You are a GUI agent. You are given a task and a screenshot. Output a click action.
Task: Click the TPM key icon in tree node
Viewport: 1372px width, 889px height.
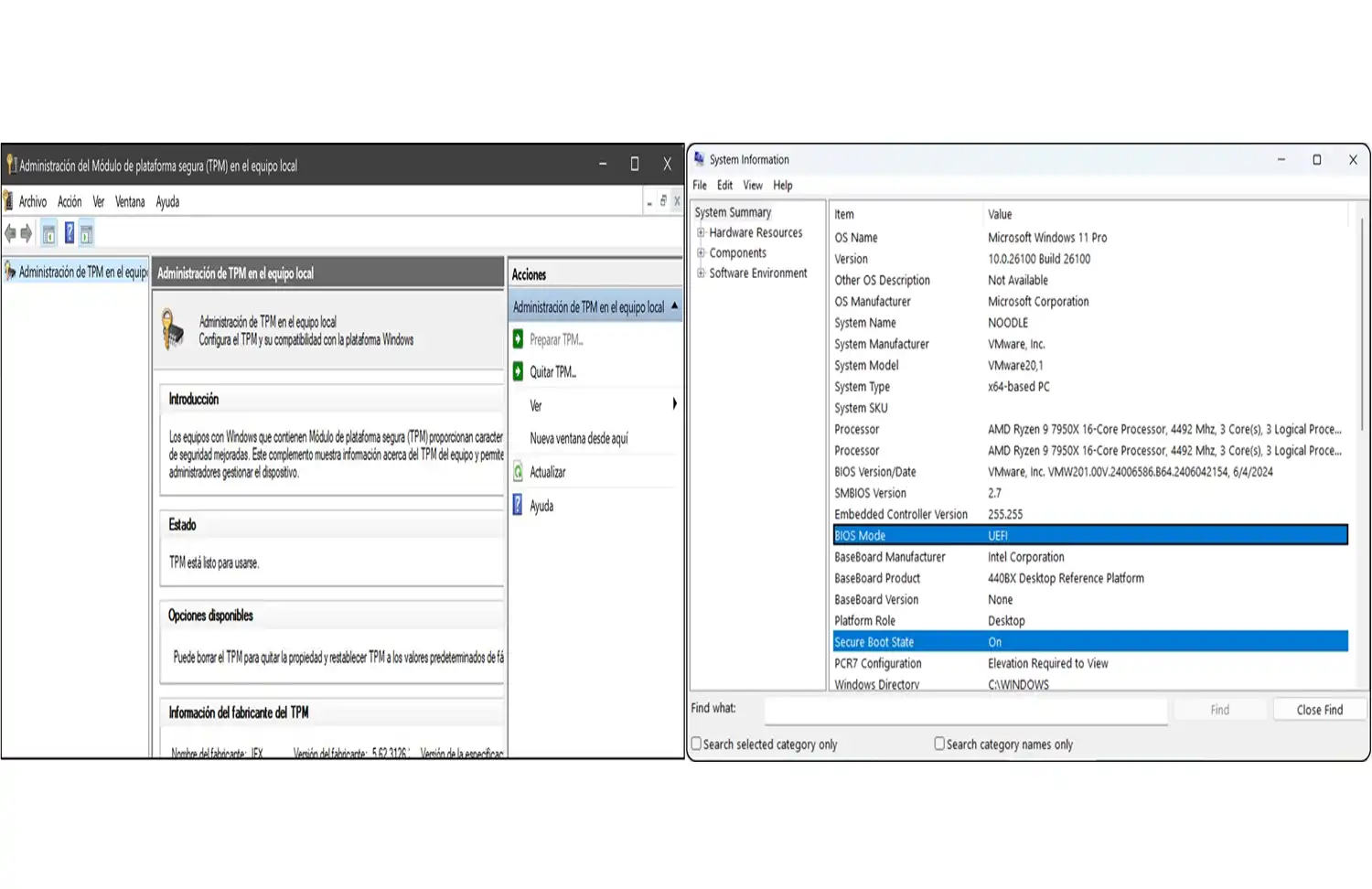(x=10, y=272)
